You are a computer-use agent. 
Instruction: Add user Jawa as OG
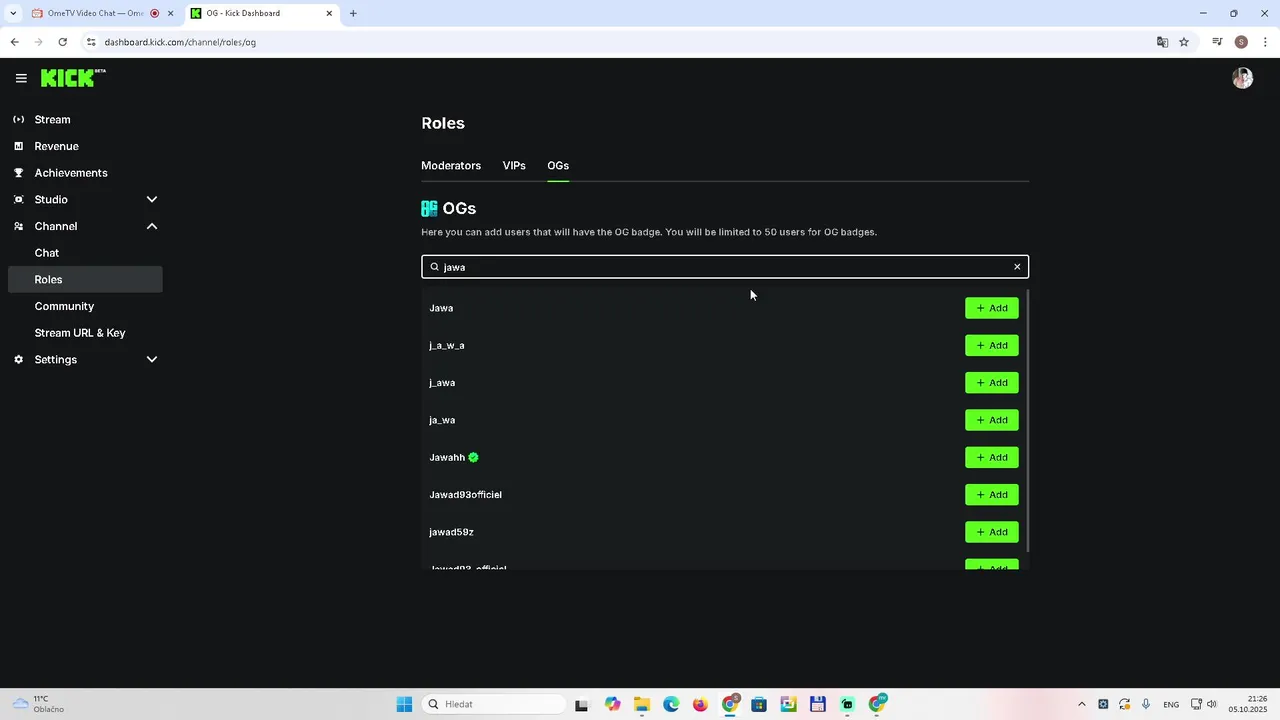992,308
